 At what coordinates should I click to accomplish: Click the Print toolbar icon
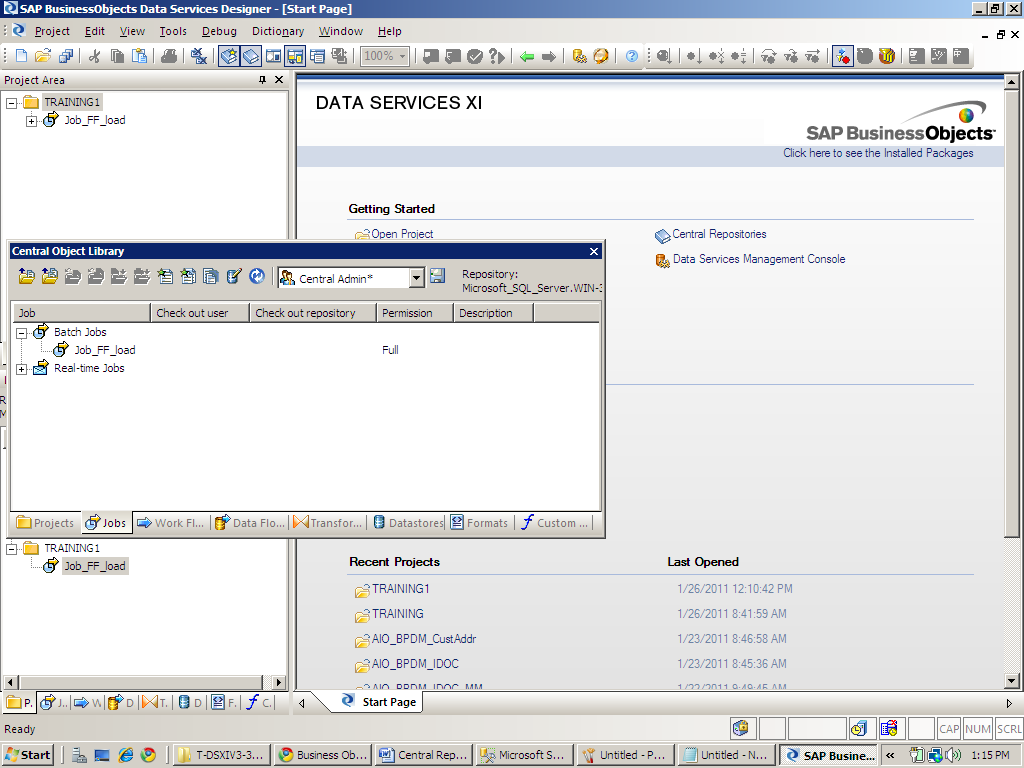[168, 56]
